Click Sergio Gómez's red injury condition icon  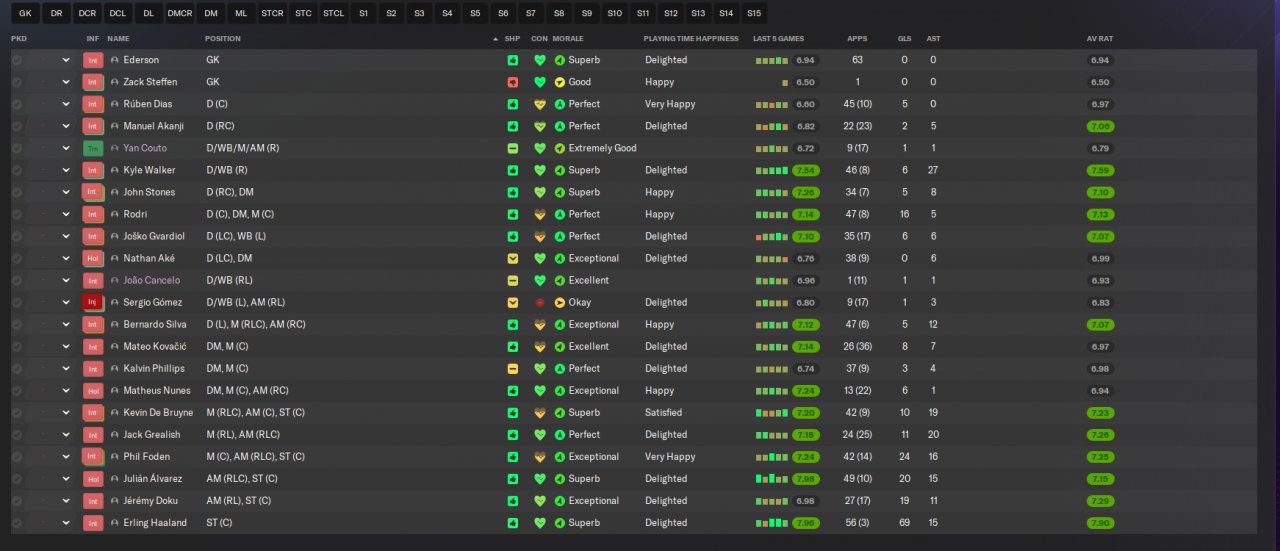click(540, 302)
